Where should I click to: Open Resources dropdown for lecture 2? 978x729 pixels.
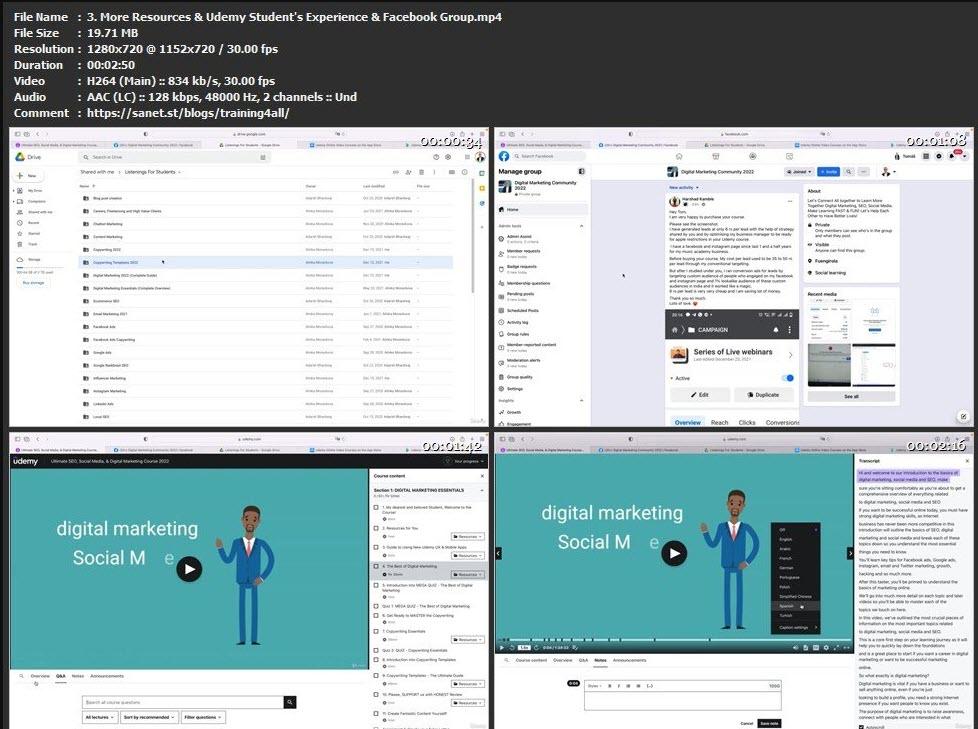pos(468,536)
